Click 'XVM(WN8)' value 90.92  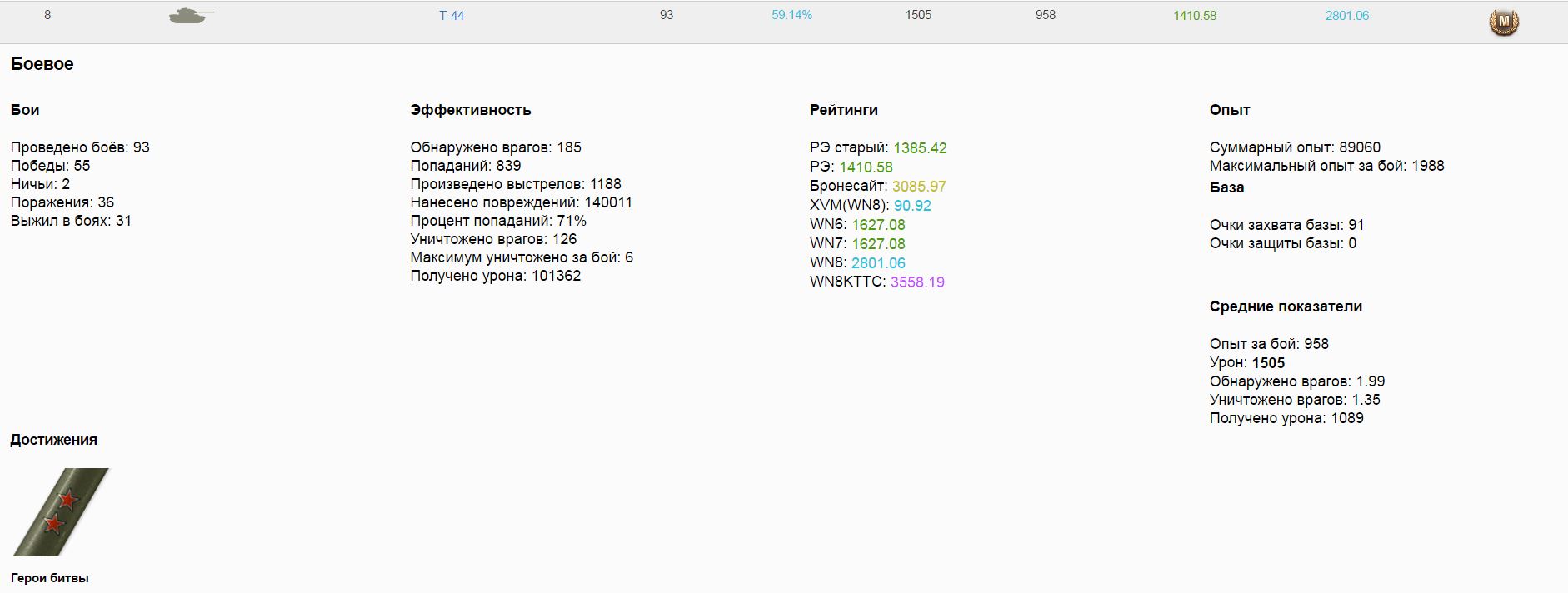pos(912,206)
